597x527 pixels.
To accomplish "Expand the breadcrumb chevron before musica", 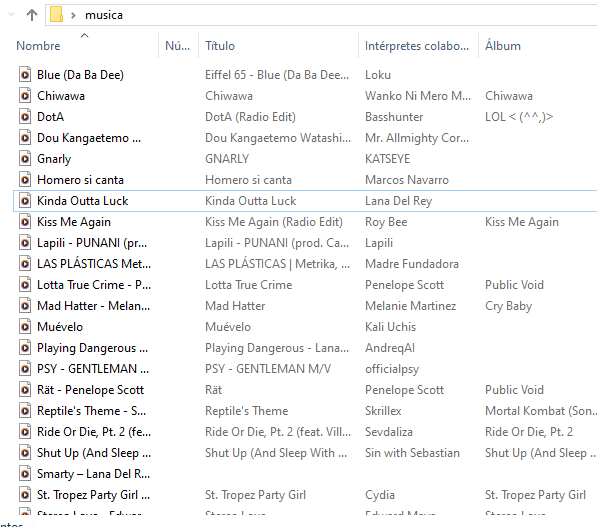I will [x=73, y=15].
